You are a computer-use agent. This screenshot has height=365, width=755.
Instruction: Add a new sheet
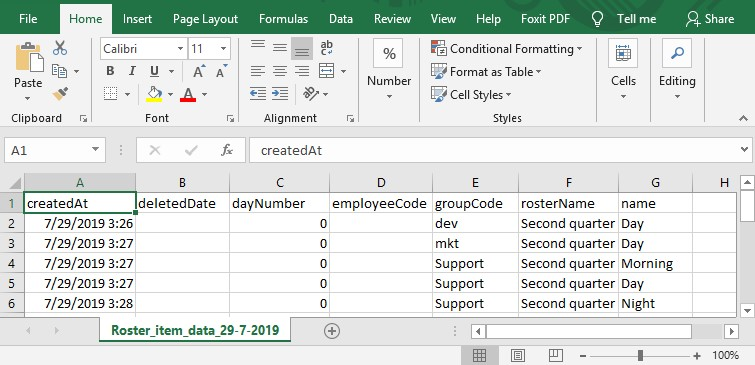(332, 331)
